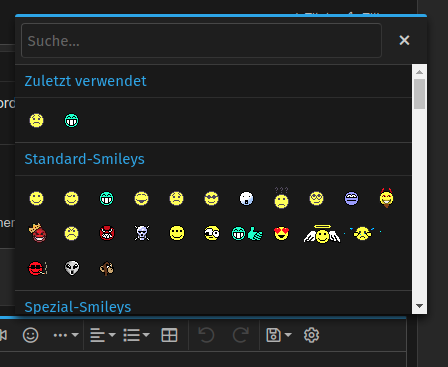Expand the more options ellipsis dropdown
448x367 pixels.
tap(66, 335)
